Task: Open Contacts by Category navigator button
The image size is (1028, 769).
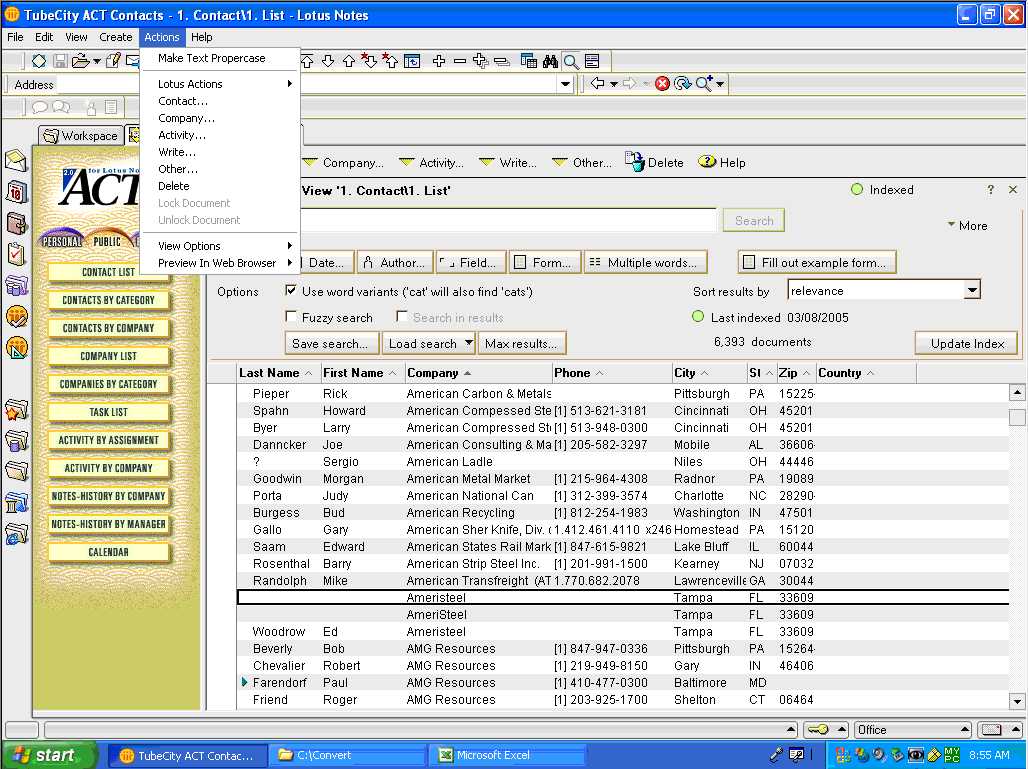Action: [108, 300]
